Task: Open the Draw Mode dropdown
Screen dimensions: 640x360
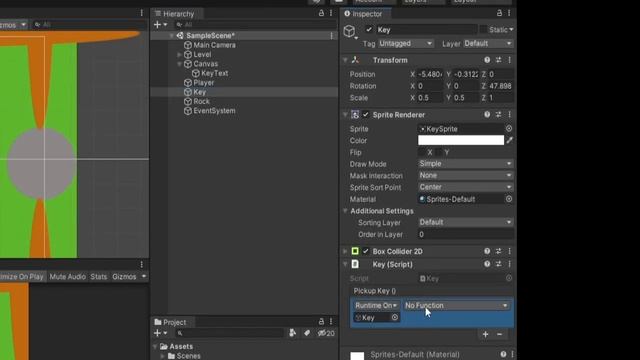Action: (x=466, y=164)
